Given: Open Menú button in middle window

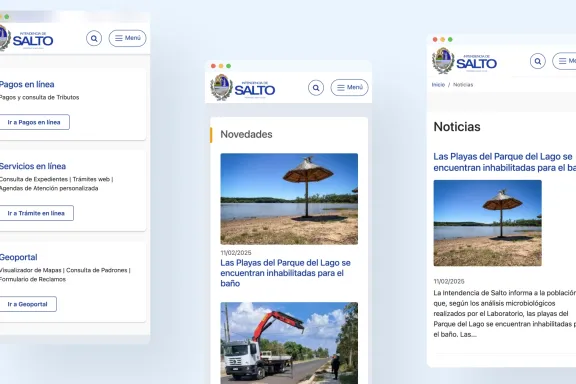Looking at the screenshot, I should point(349,87).
